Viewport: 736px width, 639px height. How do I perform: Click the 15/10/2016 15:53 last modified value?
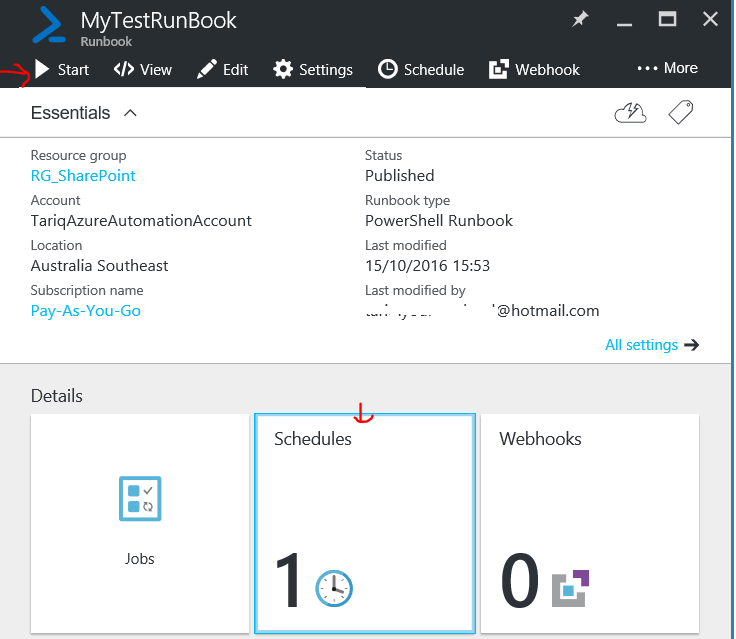click(428, 266)
